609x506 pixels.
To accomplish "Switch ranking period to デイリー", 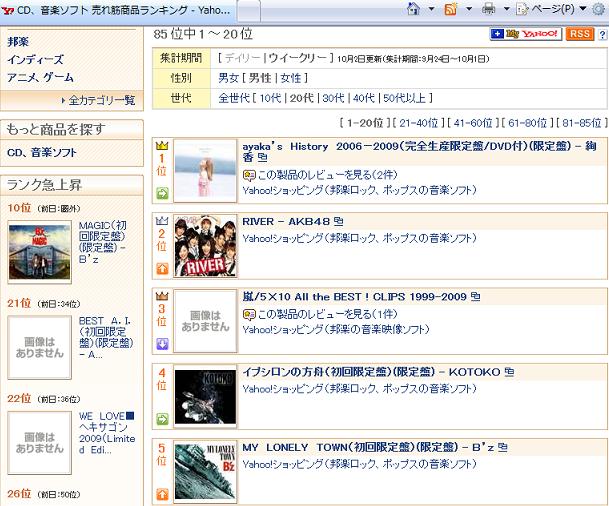I will click(x=243, y=58).
